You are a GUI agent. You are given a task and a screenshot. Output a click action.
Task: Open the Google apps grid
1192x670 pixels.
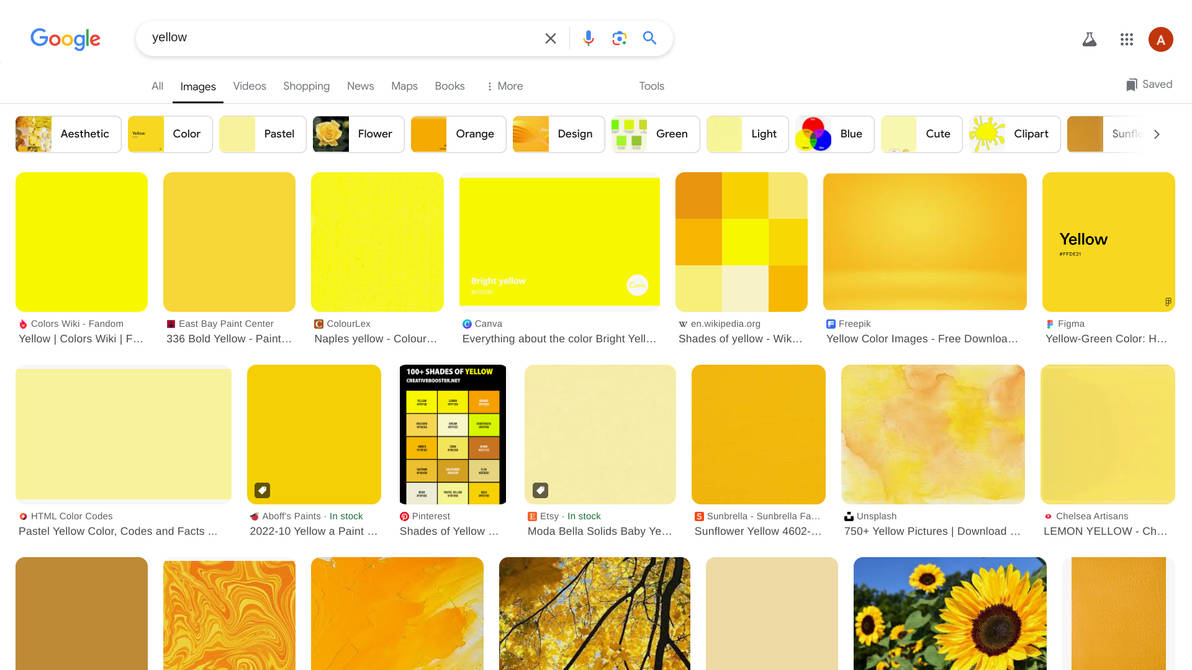tap(1127, 40)
